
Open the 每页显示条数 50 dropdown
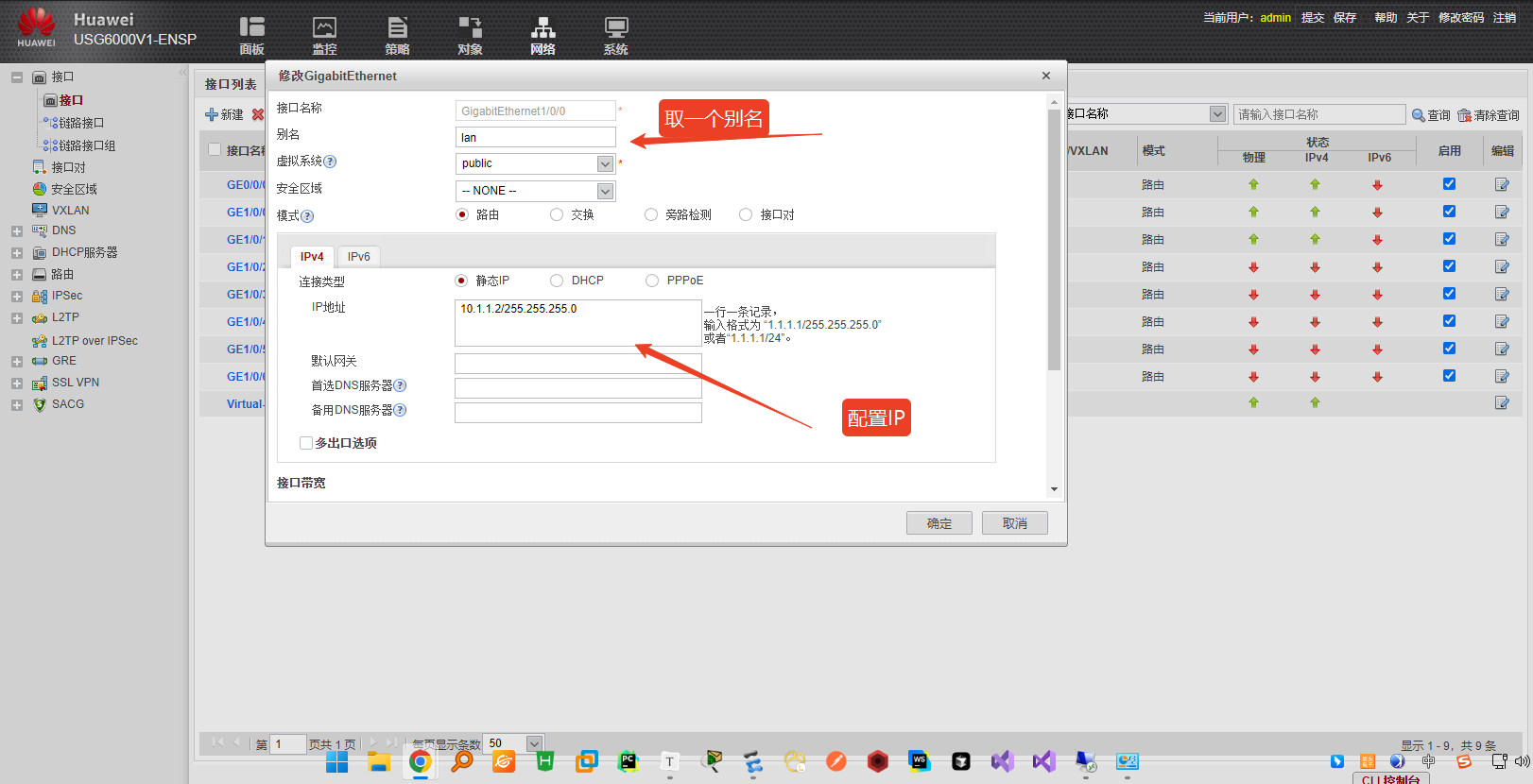[x=534, y=743]
